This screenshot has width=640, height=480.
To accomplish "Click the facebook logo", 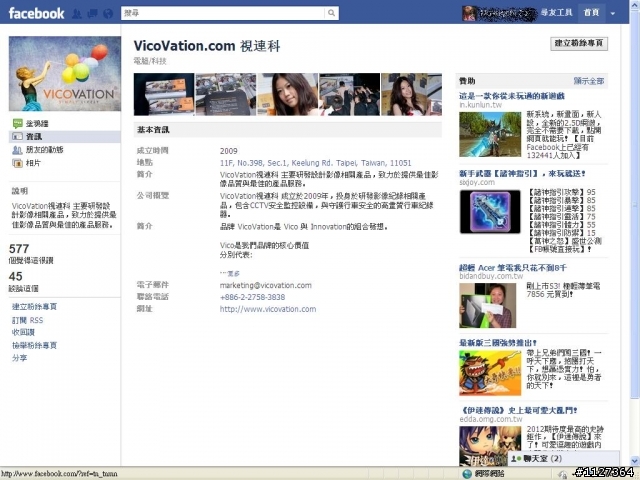I will click(x=36, y=13).
